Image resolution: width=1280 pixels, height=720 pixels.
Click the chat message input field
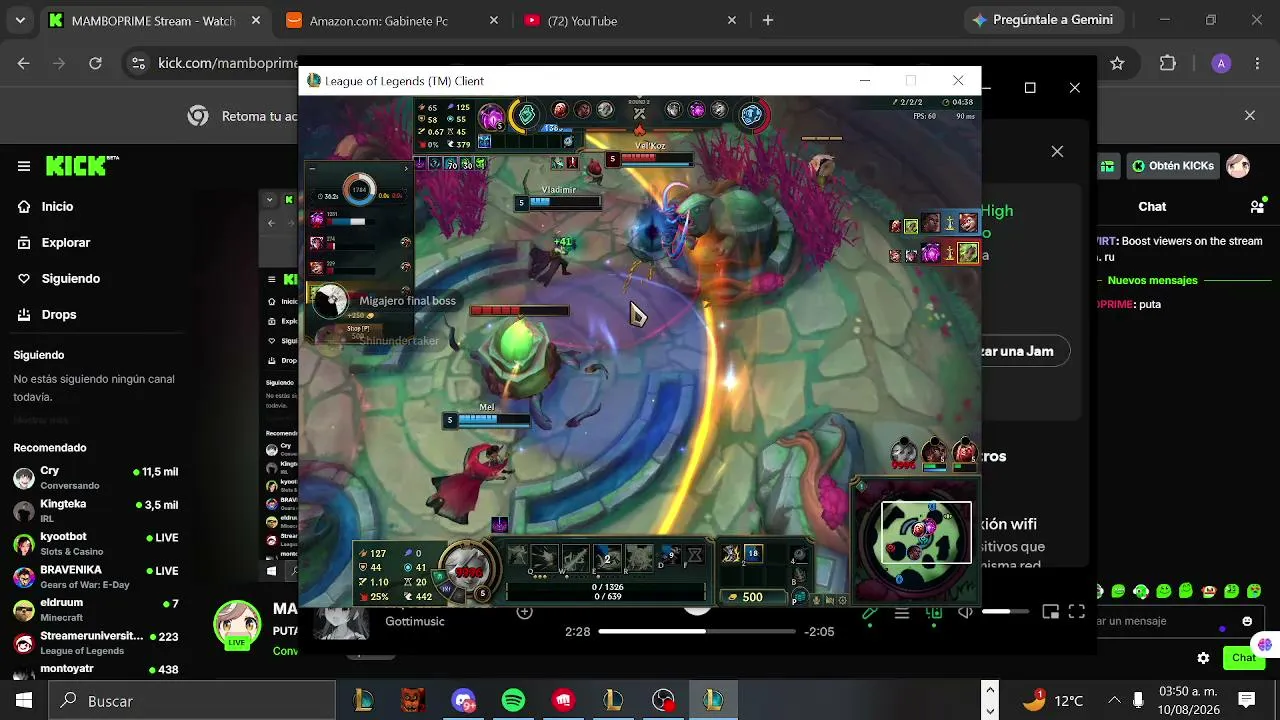(1166, 621)
